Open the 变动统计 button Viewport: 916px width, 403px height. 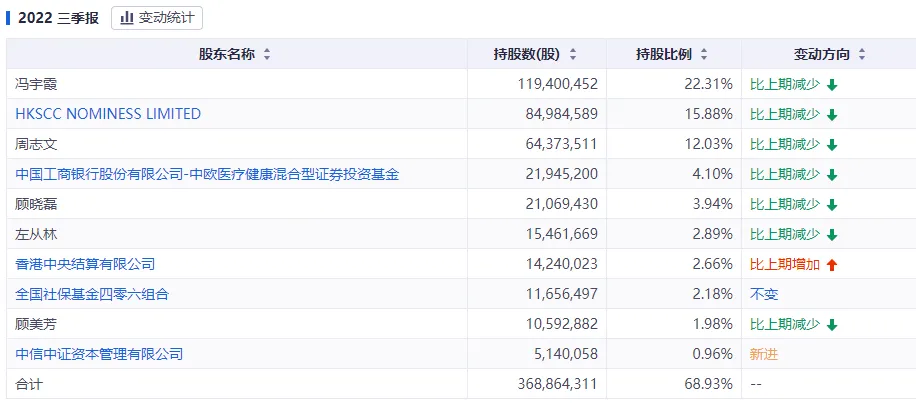pyautogui.click(x=156, y=18)
